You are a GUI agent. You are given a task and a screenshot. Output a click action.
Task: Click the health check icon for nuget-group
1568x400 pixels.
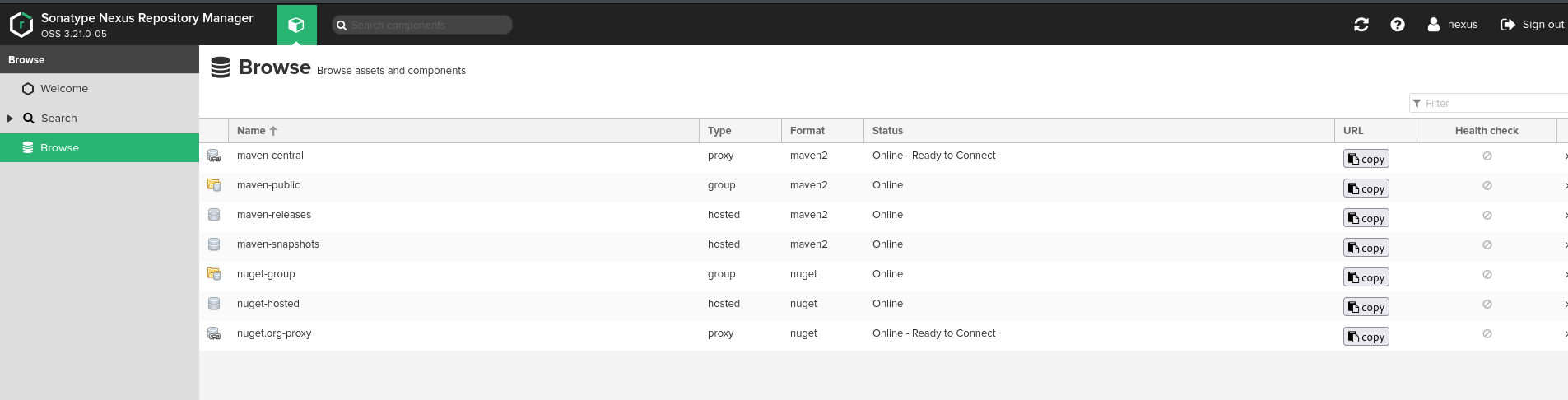pos(1487,274)
